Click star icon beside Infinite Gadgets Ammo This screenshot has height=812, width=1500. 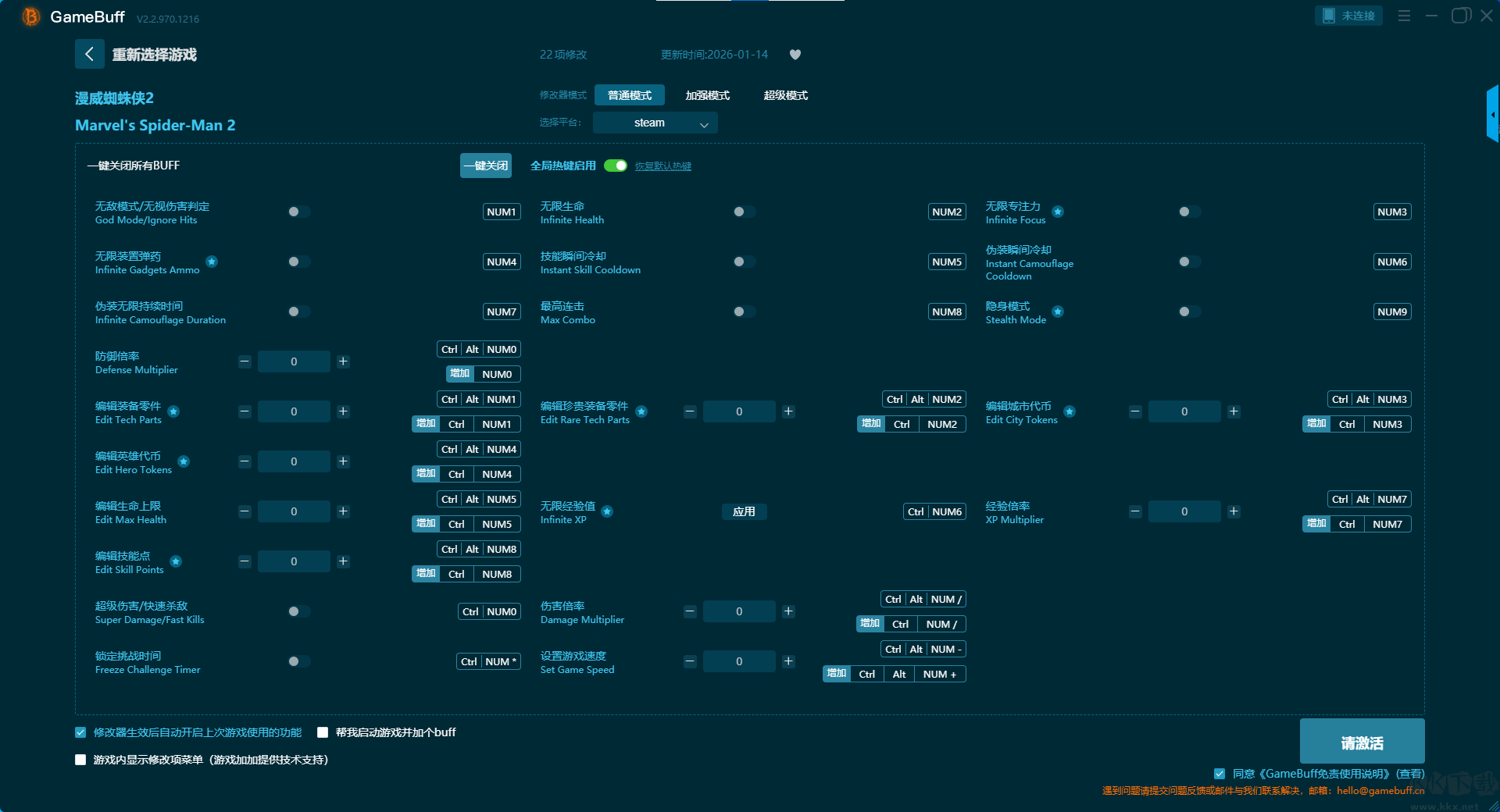(x=212, y=262)
